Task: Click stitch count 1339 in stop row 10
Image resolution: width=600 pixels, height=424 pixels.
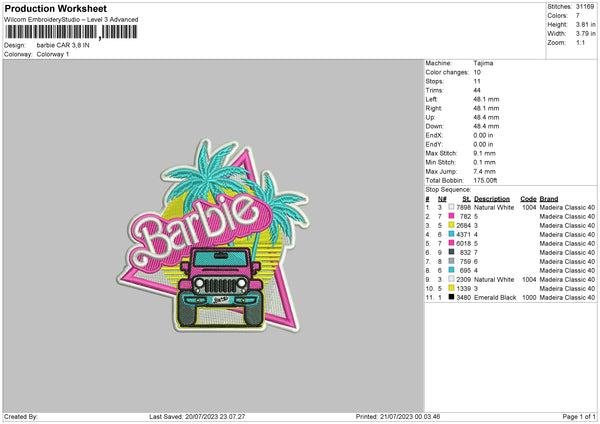Action: pos(463,289)
